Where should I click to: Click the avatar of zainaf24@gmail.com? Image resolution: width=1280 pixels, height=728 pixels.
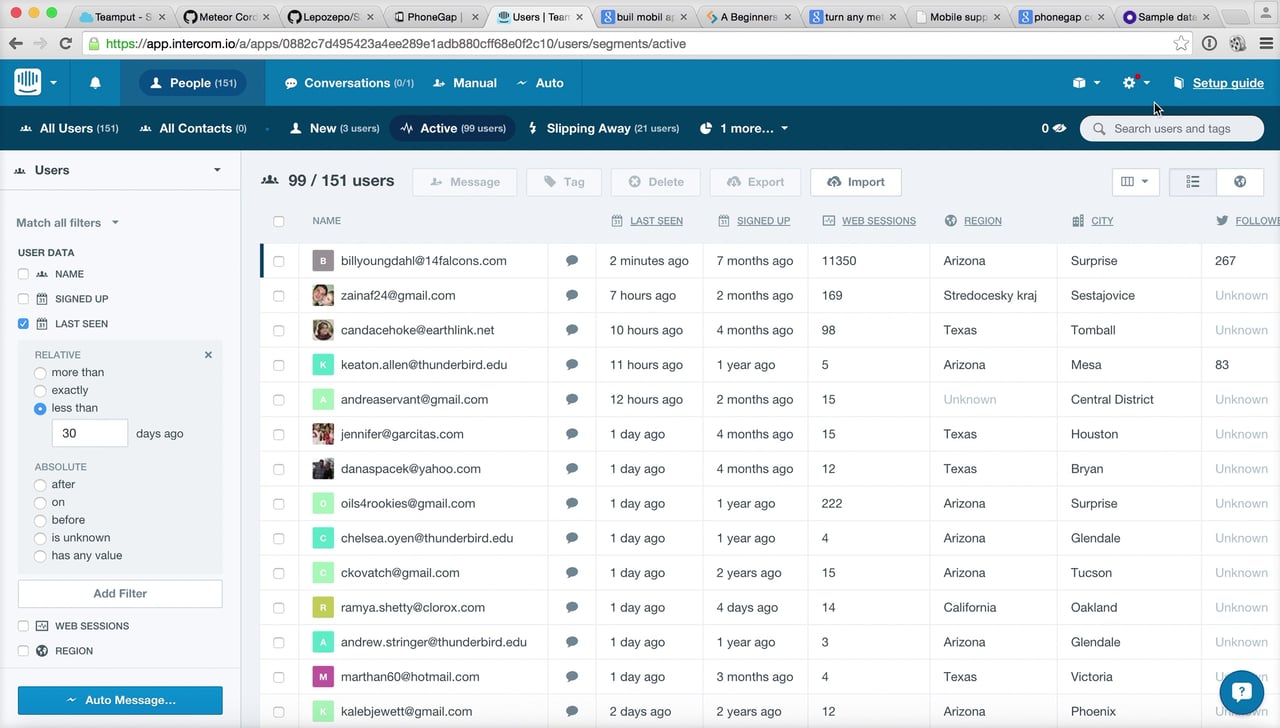(323, 295)
